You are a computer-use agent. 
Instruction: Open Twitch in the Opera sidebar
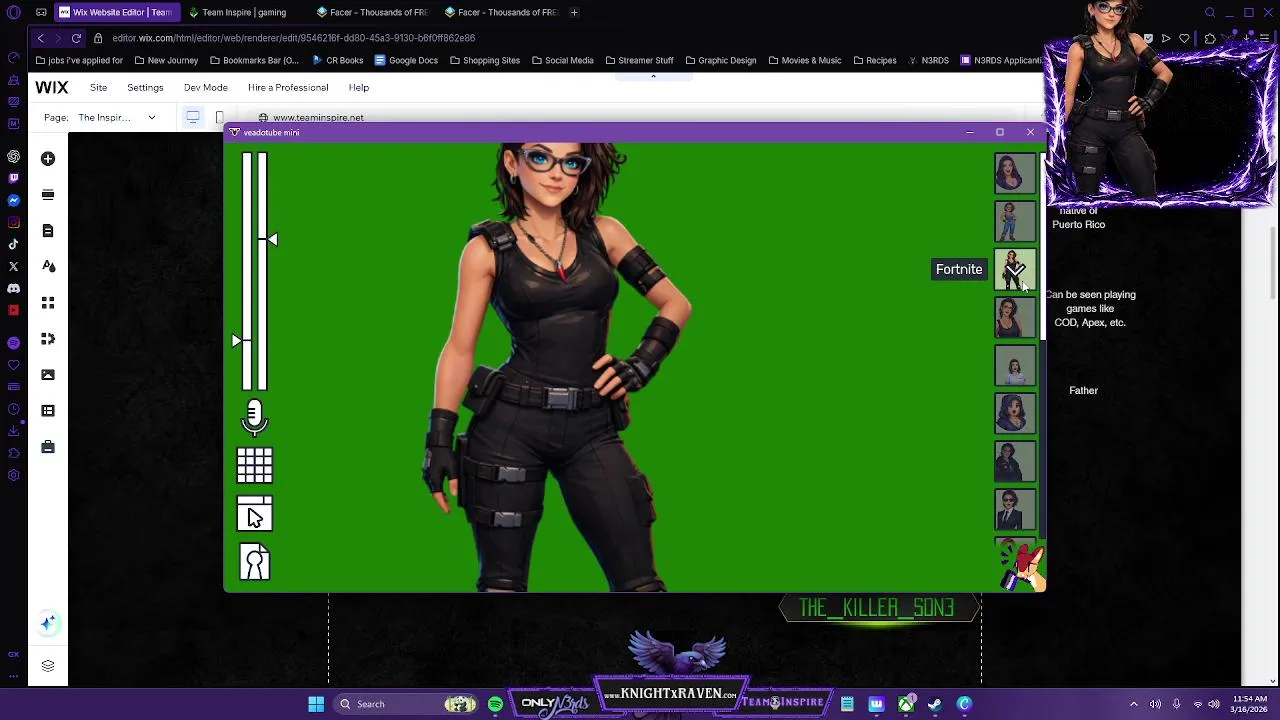pos(13,178)
